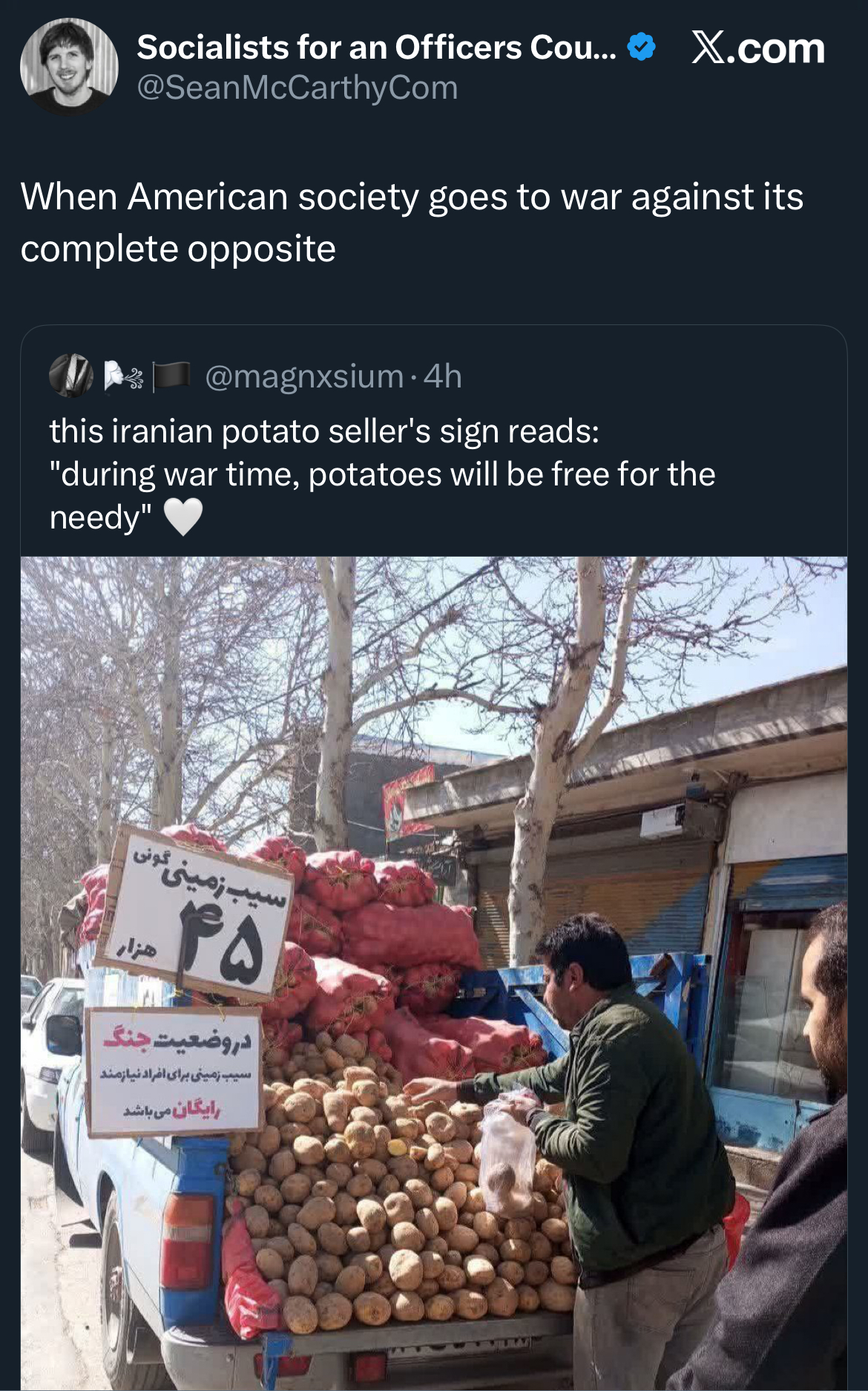The height and width of the screenshot is (1391, 868).
Task: Click the white 45 price sign in the photo
Action: [x=197, y=911]
